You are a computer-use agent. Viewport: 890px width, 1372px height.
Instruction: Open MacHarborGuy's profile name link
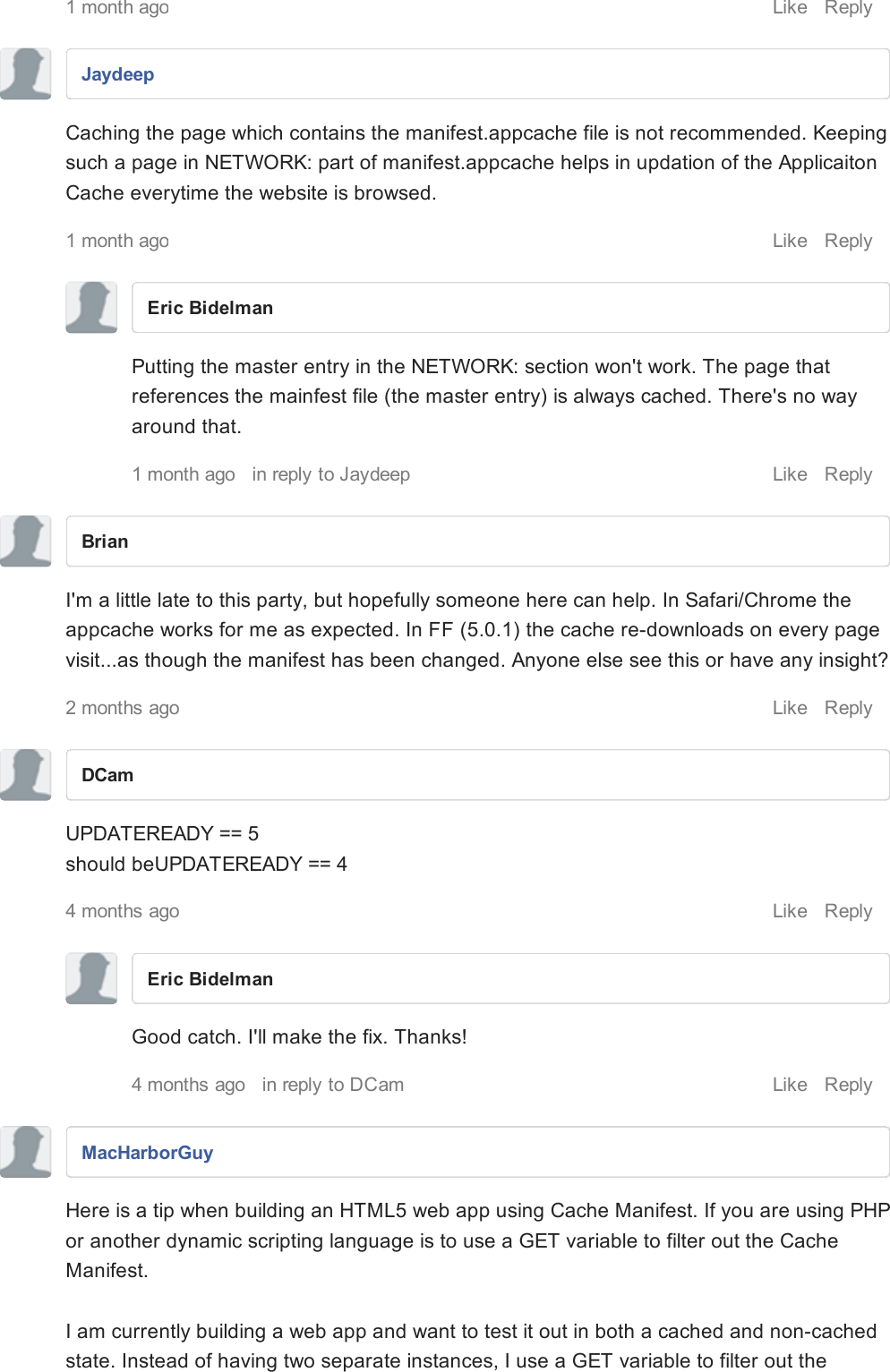click(x=147, y=1153)
